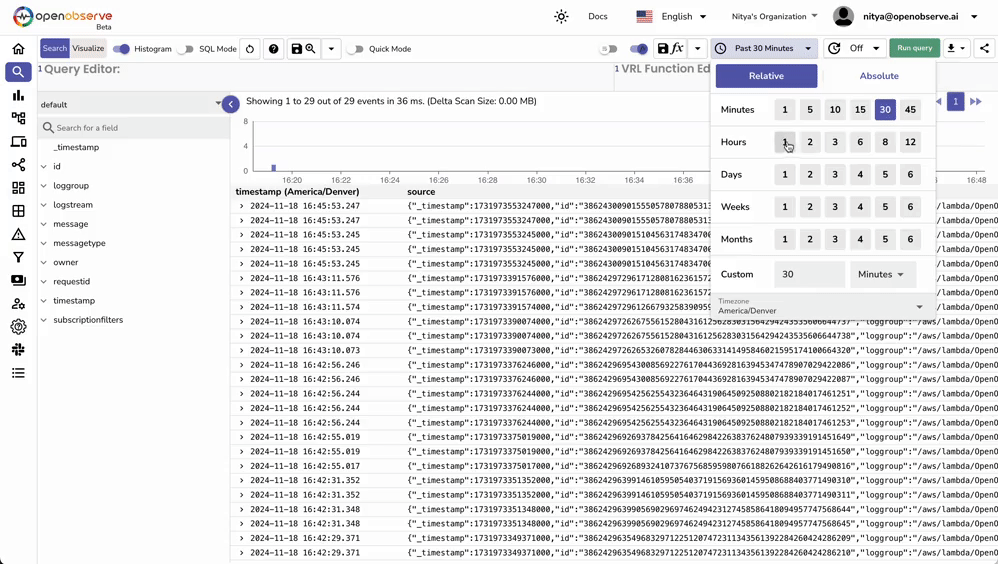Open the saved views dropdown arrow
998x564 pixels.
[x=331, y=49]
